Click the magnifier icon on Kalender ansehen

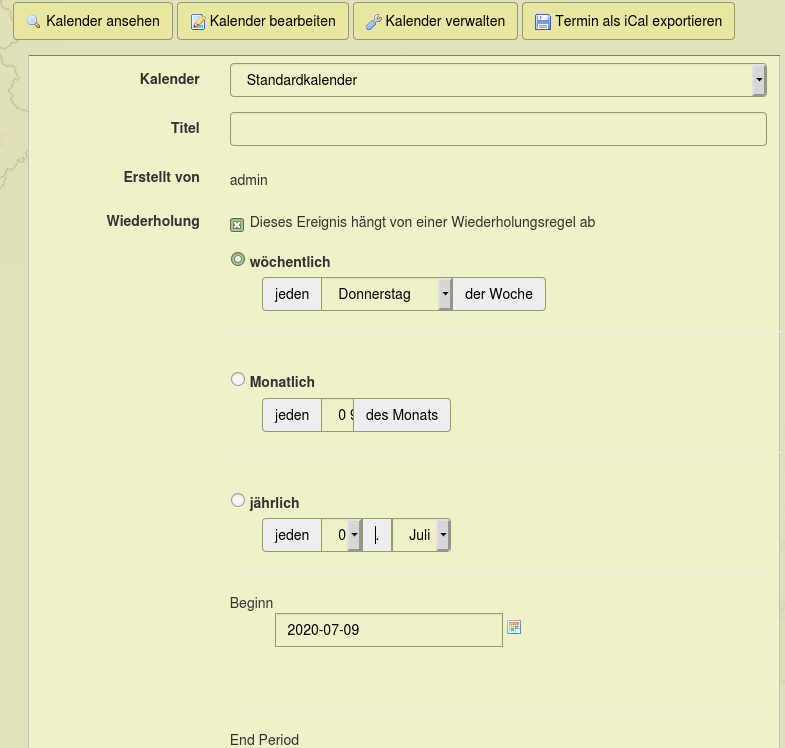coord(33,22)
